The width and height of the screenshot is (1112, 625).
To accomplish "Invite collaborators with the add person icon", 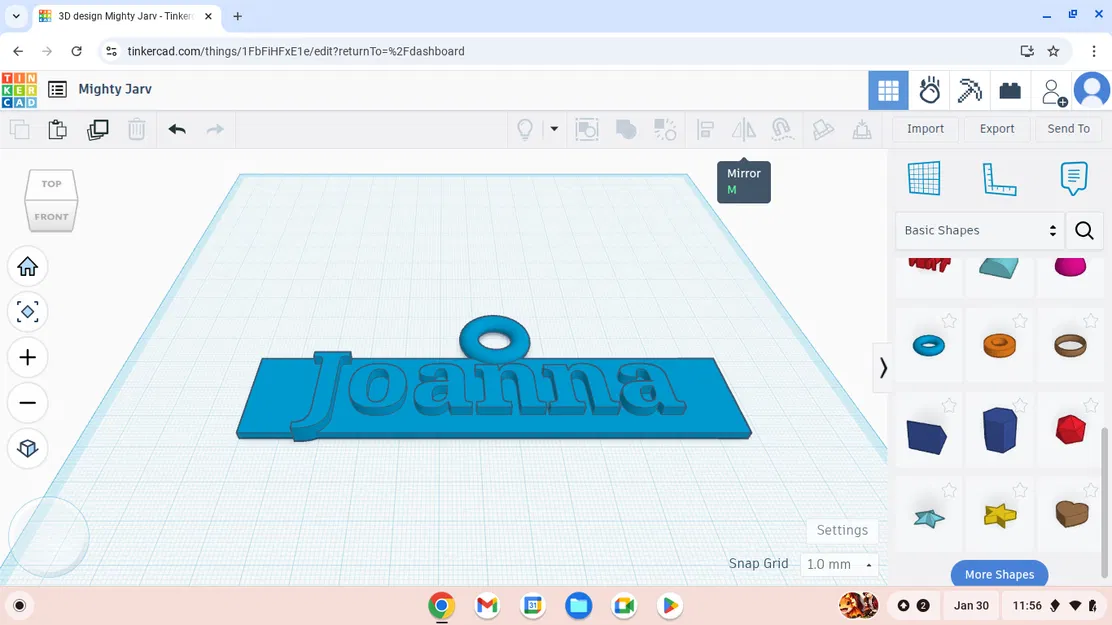I will pyautogui.click(x=1053, y=92).
